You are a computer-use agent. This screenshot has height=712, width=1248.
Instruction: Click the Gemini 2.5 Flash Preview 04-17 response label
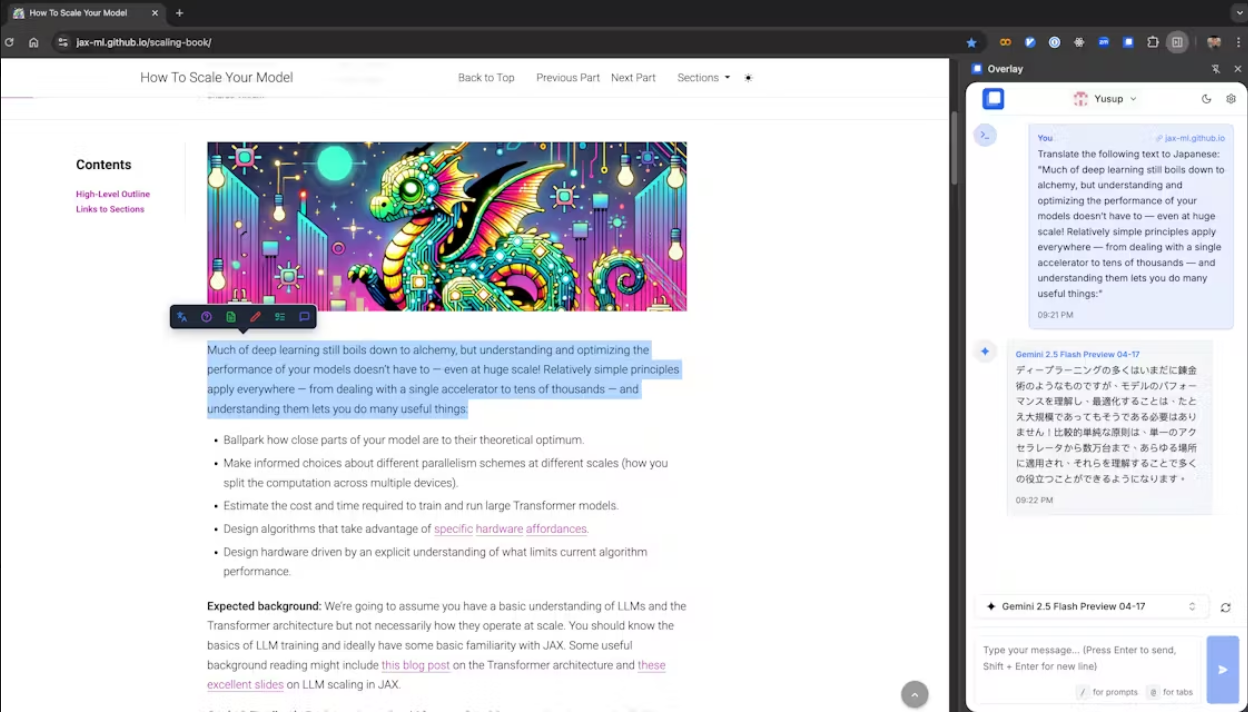tap(1077, 354)
